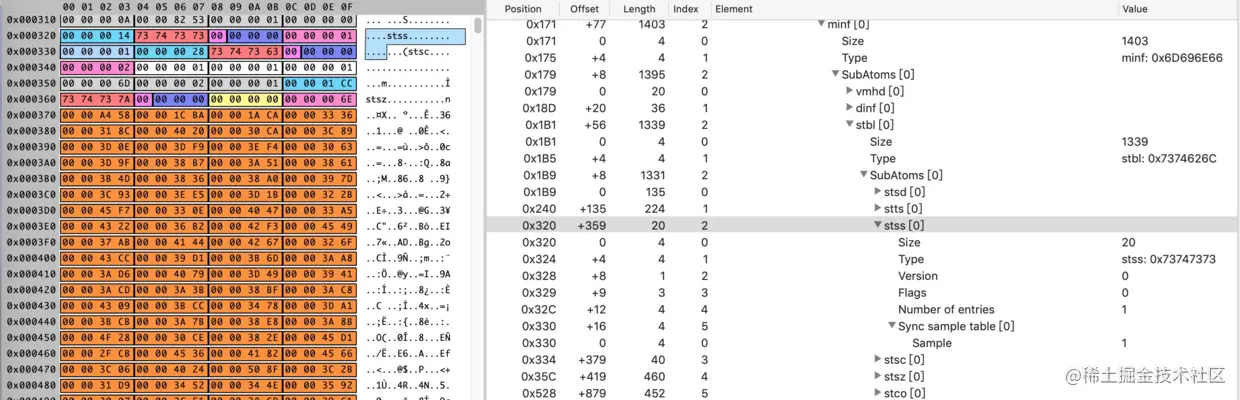Expand the stsd [0] atom
The height and width of the screenshot is (400, 1240).
click(879, 192)
